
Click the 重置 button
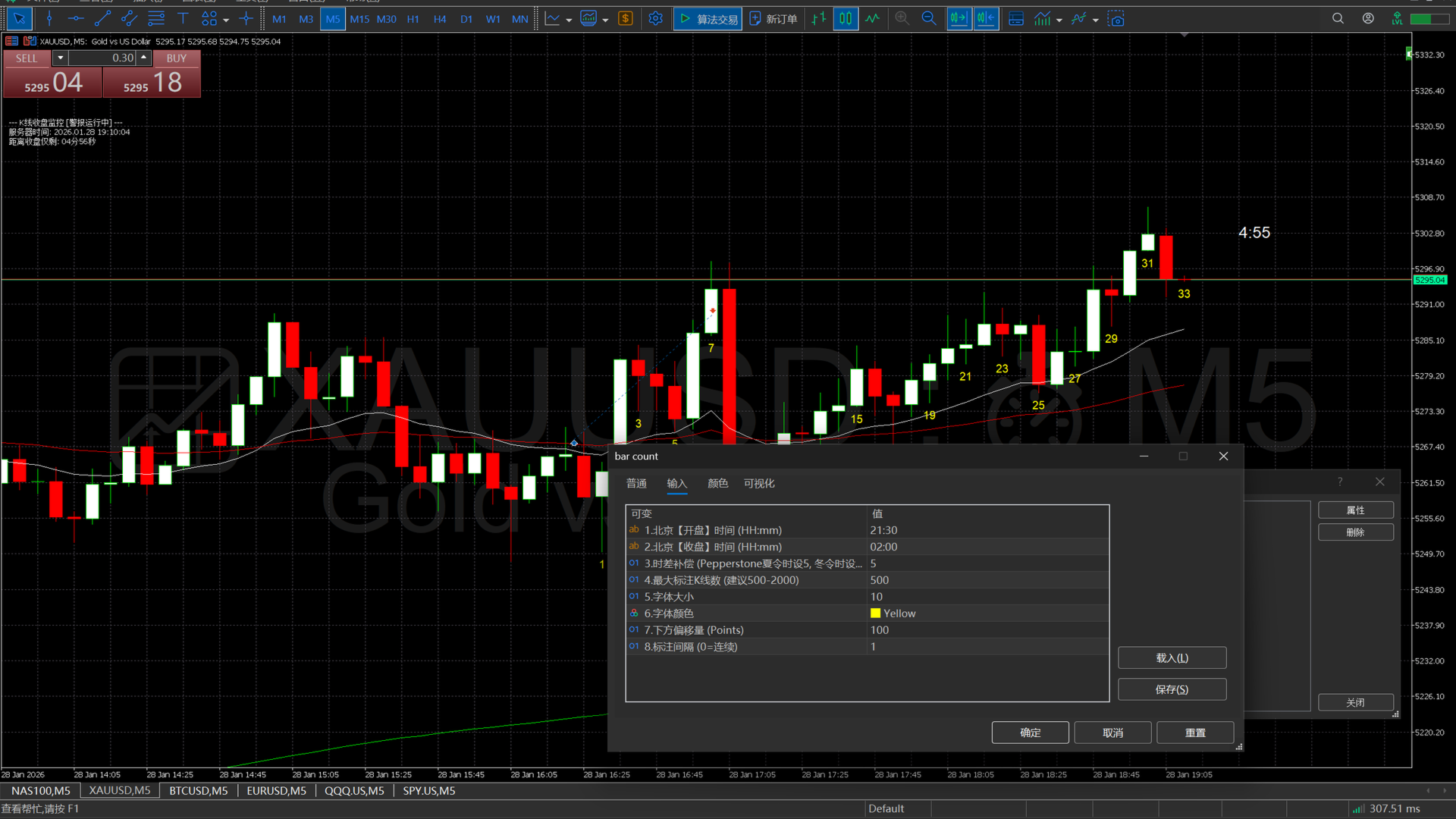1195,733
